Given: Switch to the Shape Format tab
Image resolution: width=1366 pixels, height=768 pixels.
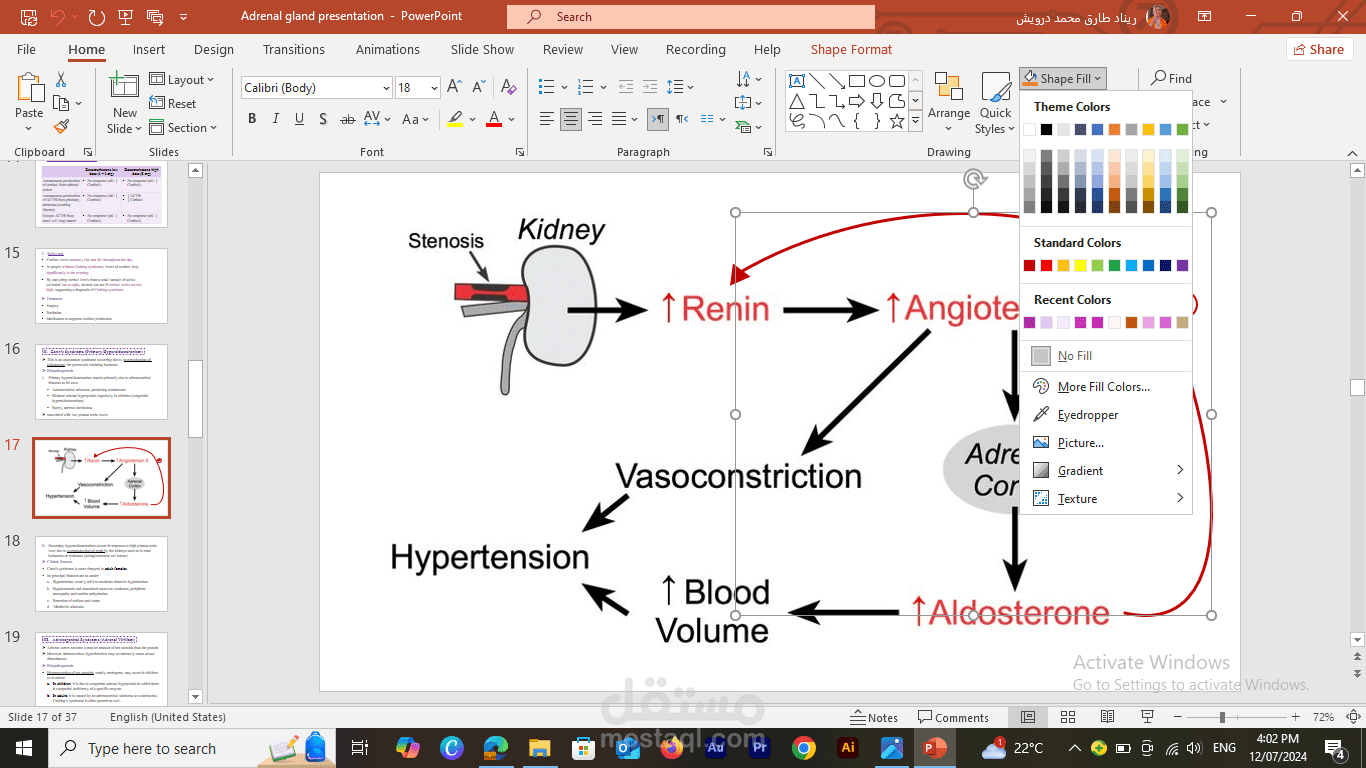Looking at the screenshot, I should click(x=852, y=49).
